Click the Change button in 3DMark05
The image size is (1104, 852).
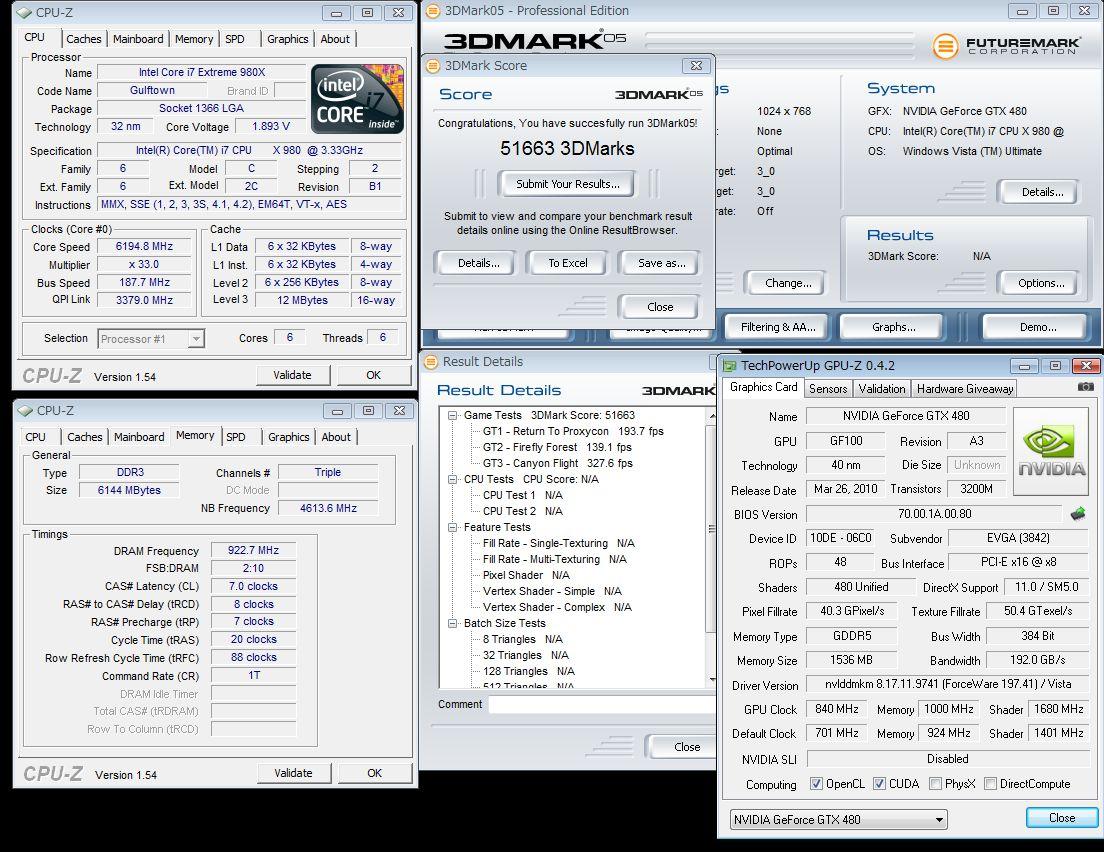788,283
